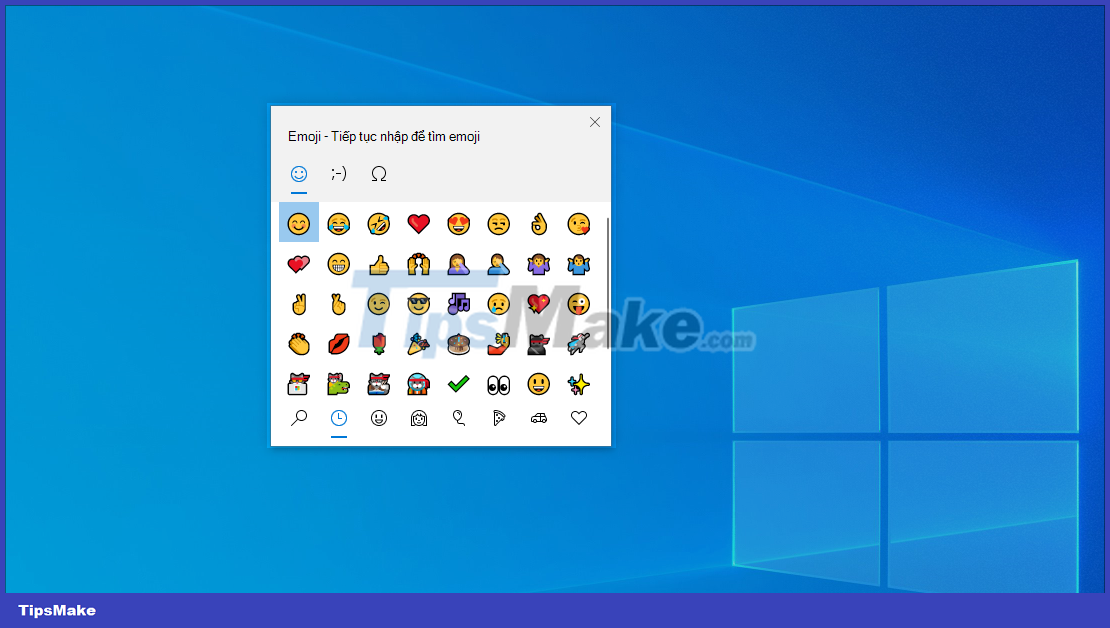This screenshot has width=1110, height=628.
Task: Open the people category icon
Action: (418, 418)
